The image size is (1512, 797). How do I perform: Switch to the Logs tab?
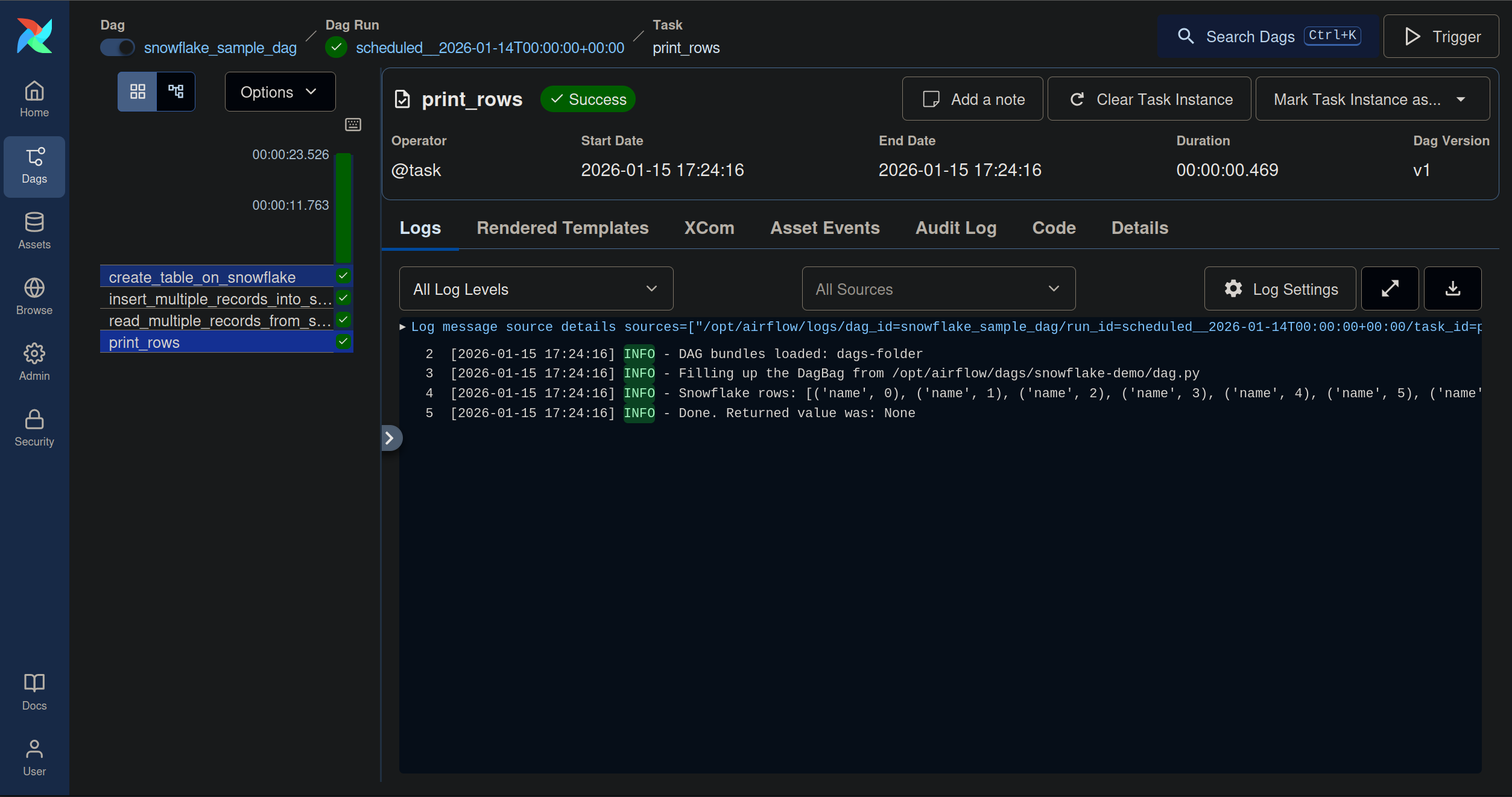pyautogui.click(x=420, y=228)
